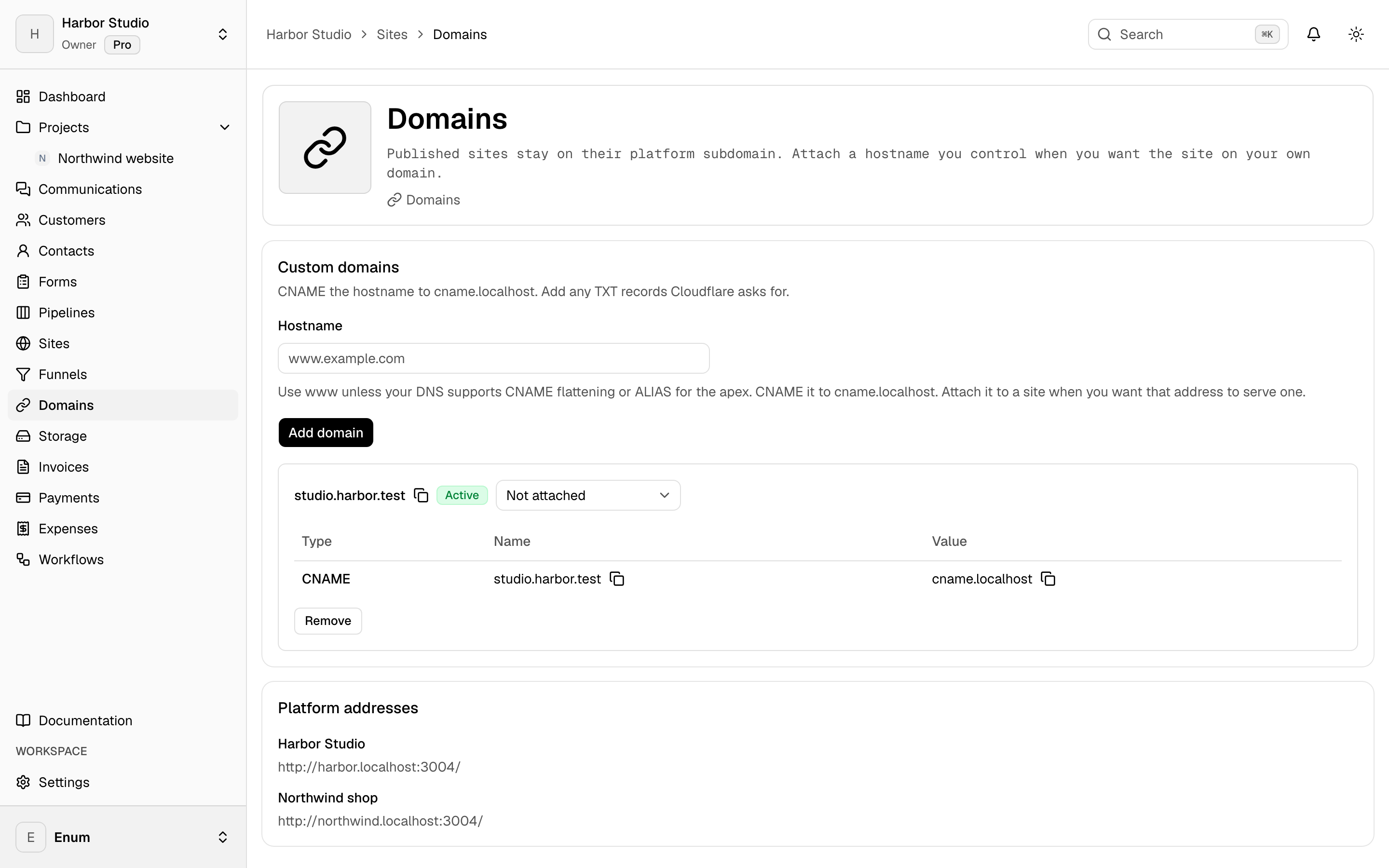Go to Invoices
This screenshot has height=868, width=1389.
(123, 467)
